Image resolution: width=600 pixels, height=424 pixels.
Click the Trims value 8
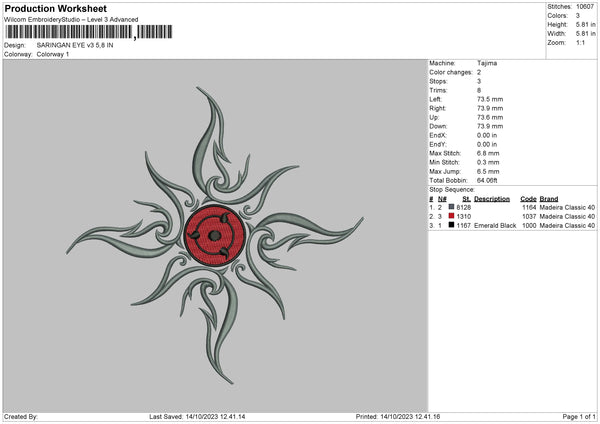(x=479, y=90)
